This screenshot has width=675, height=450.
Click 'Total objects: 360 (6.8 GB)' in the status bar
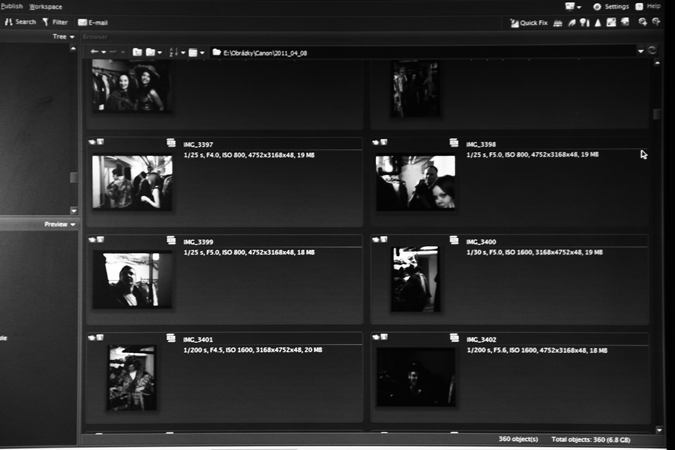(591, 440)
